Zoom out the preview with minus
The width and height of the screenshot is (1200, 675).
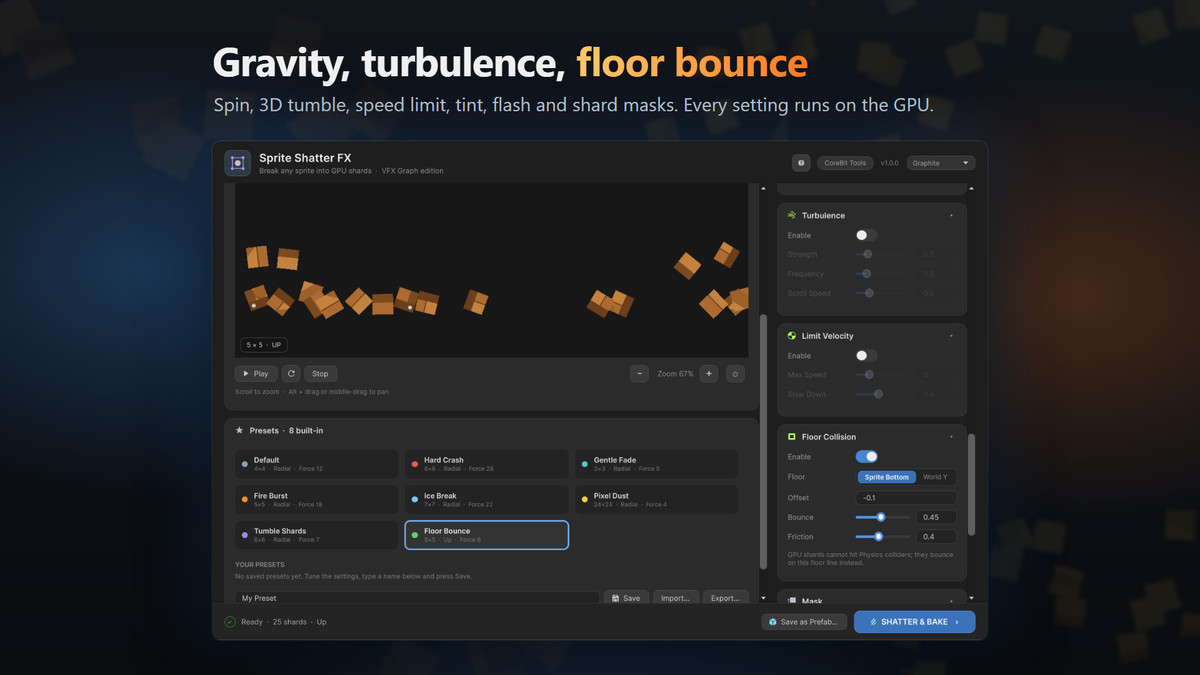[640, 374]
